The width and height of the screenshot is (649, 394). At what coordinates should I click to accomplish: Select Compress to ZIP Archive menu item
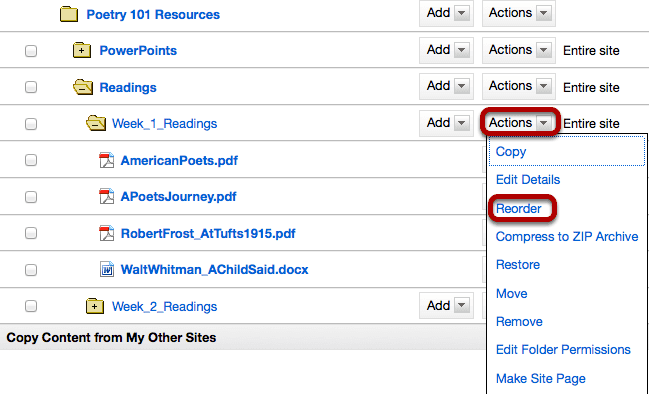[567, 237]
